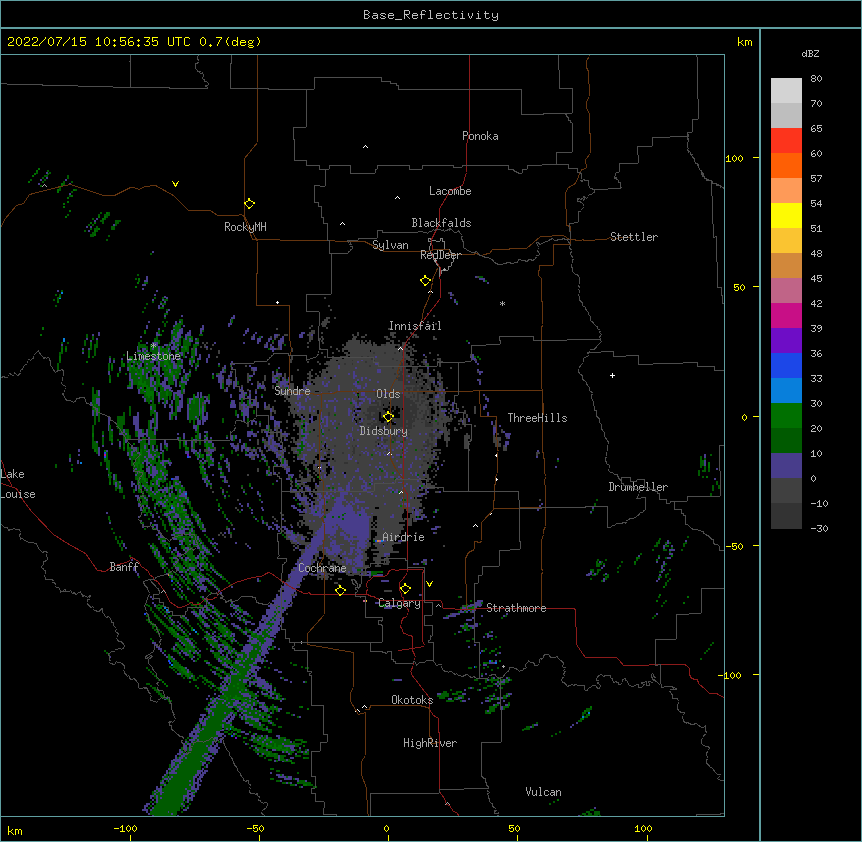The image size is (862, 842).
Task: Click the HighRiver city label
Action: point(430,743)
